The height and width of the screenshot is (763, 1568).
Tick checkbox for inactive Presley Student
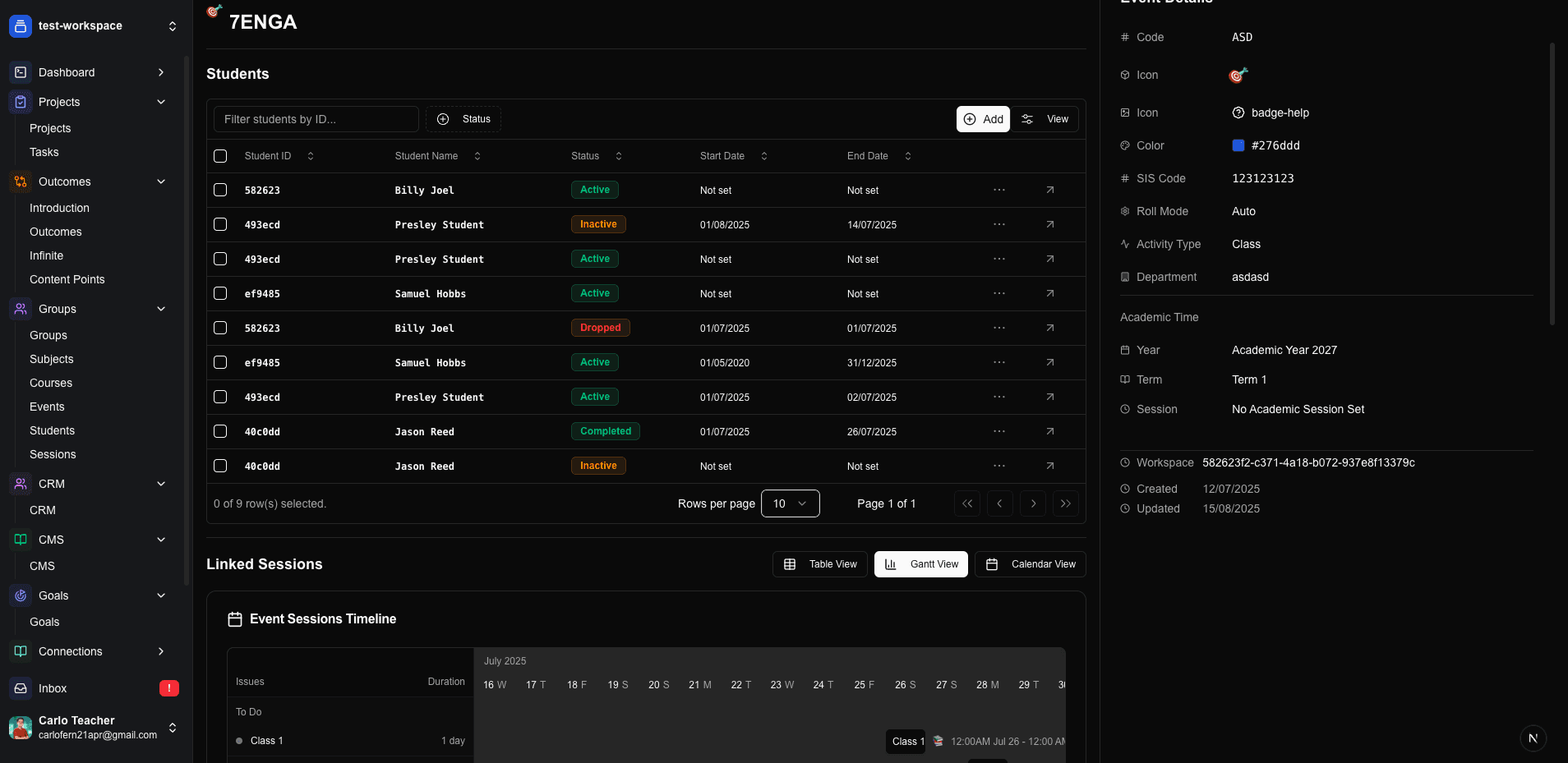[x=220, y=224]
